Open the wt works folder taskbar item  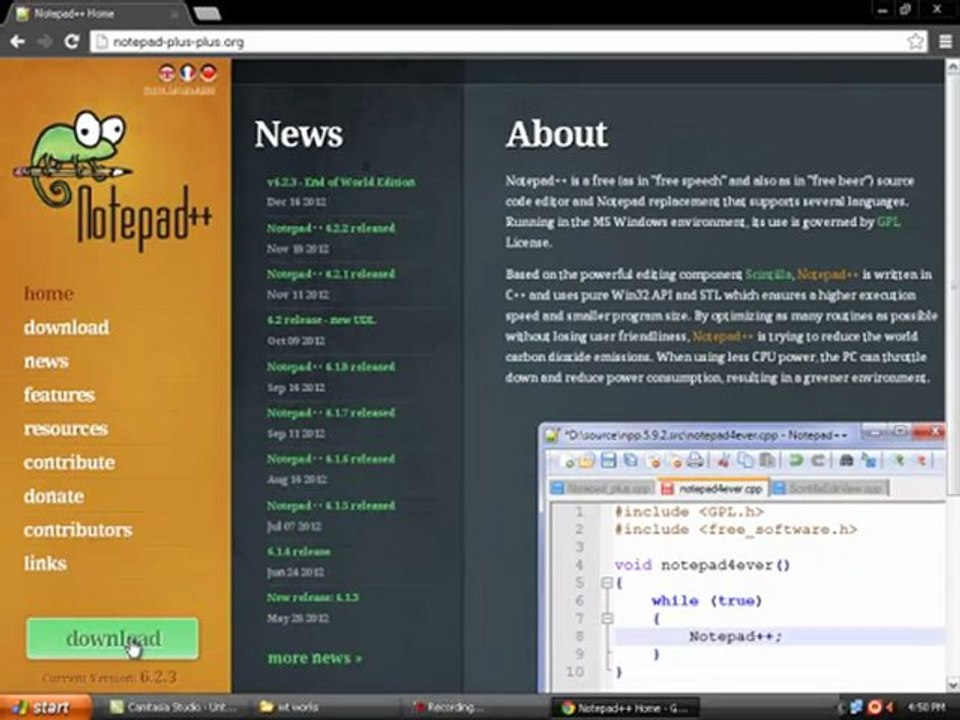290,707
